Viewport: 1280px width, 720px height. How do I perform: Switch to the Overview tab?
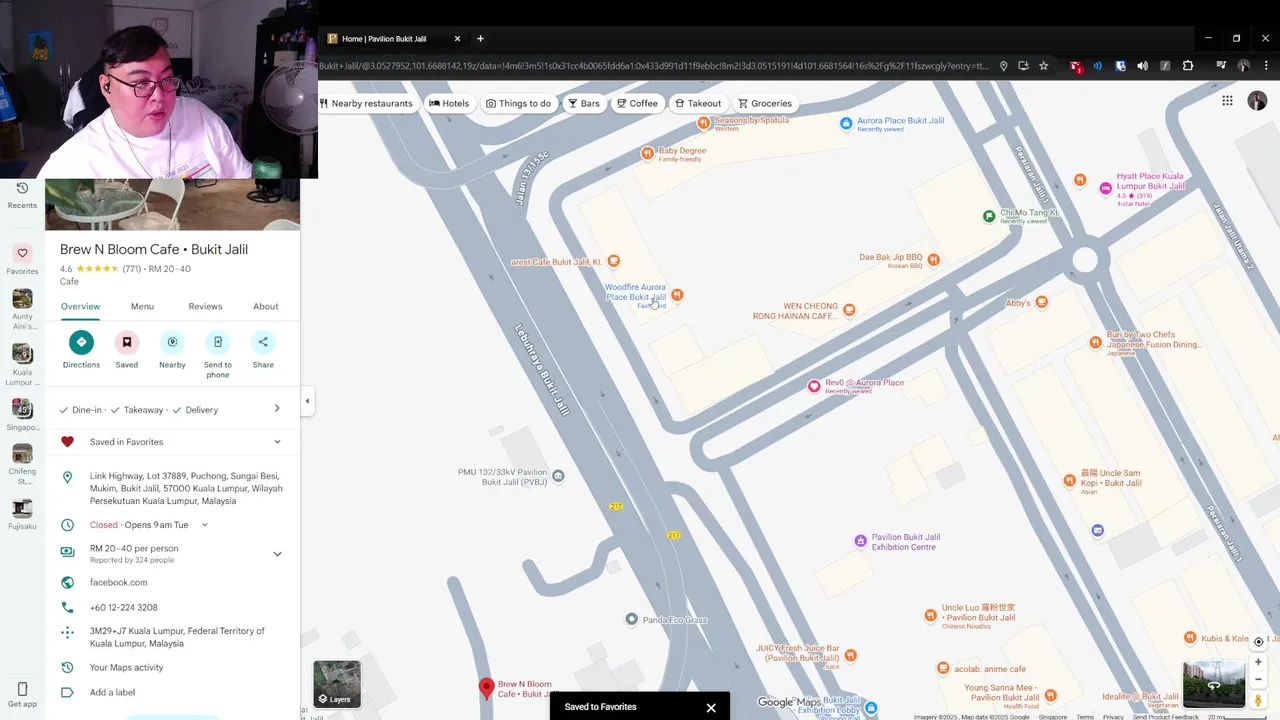click(80, 306)
